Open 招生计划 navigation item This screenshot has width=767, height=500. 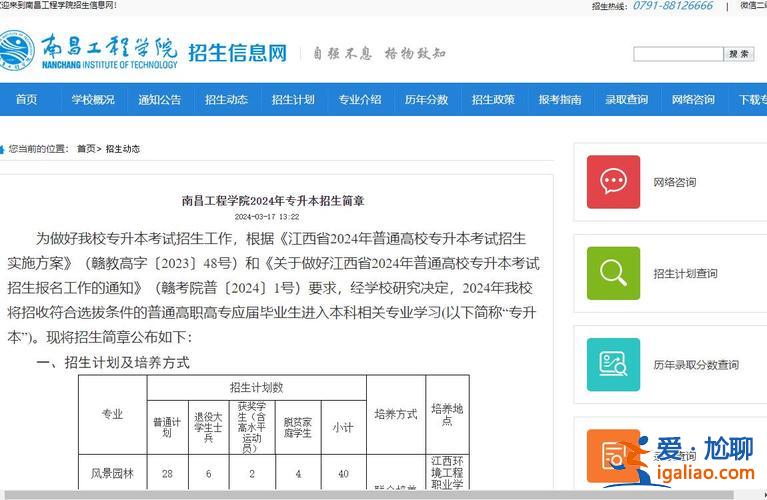tap(293, 100)
